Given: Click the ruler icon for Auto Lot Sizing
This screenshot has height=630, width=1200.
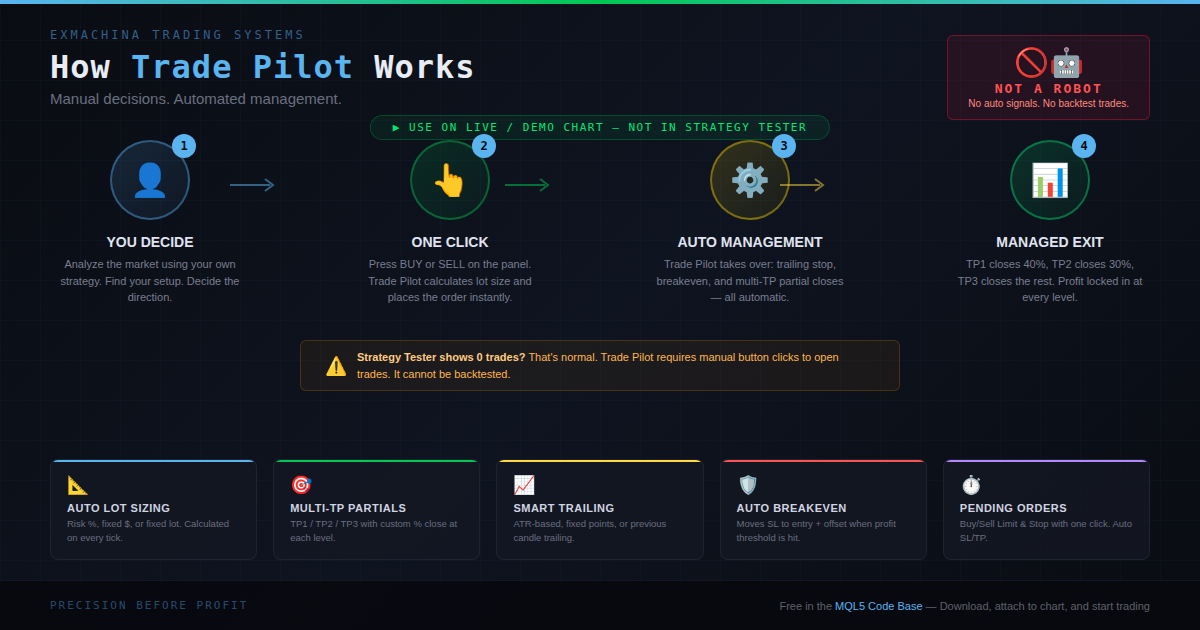Looking at the screenshot, I should 77,485.
